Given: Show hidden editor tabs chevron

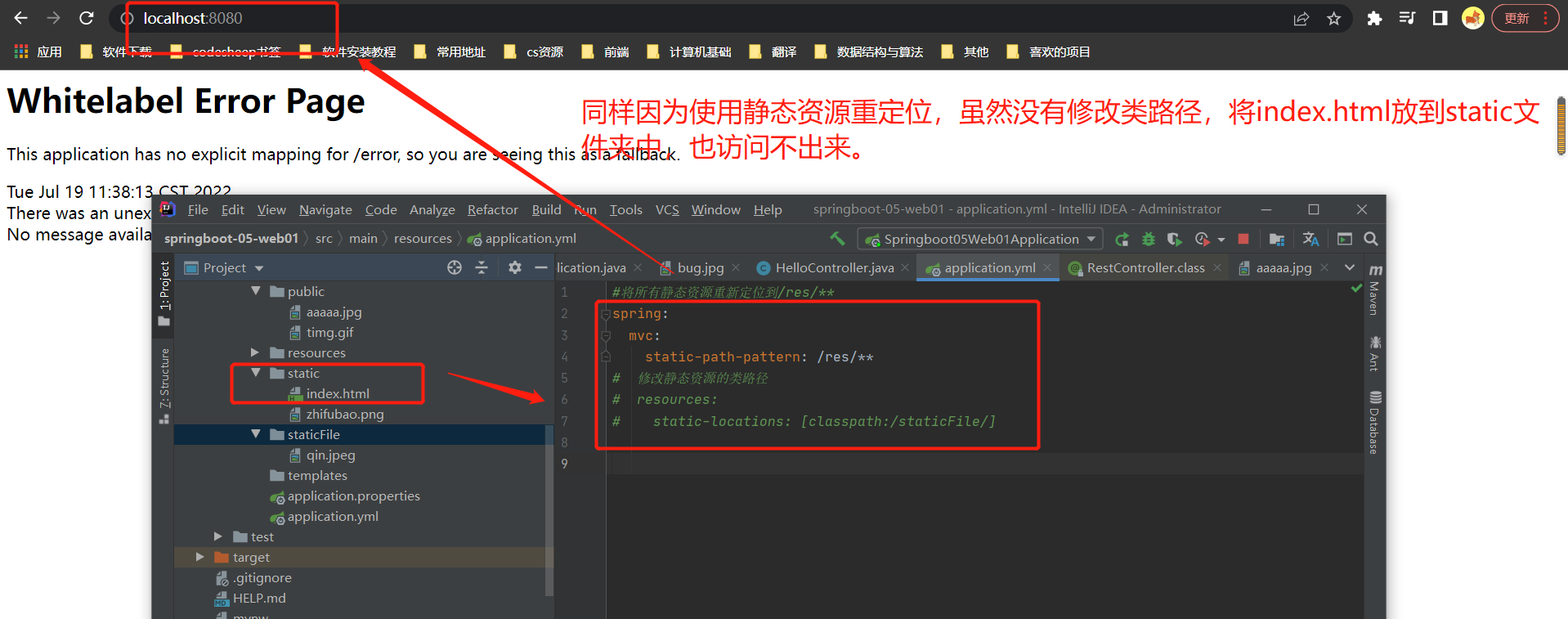Looking at the screenshot, I should point(1350,267).
